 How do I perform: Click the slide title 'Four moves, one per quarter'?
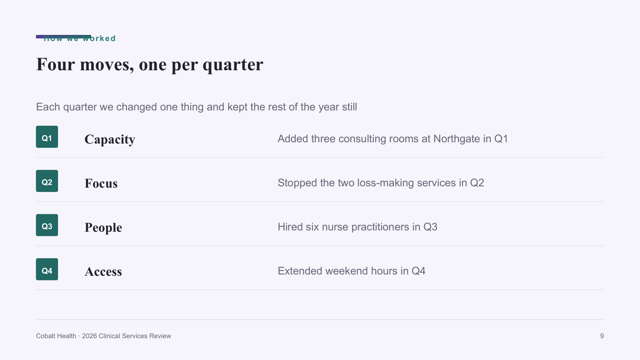click(x=150, y=65)
